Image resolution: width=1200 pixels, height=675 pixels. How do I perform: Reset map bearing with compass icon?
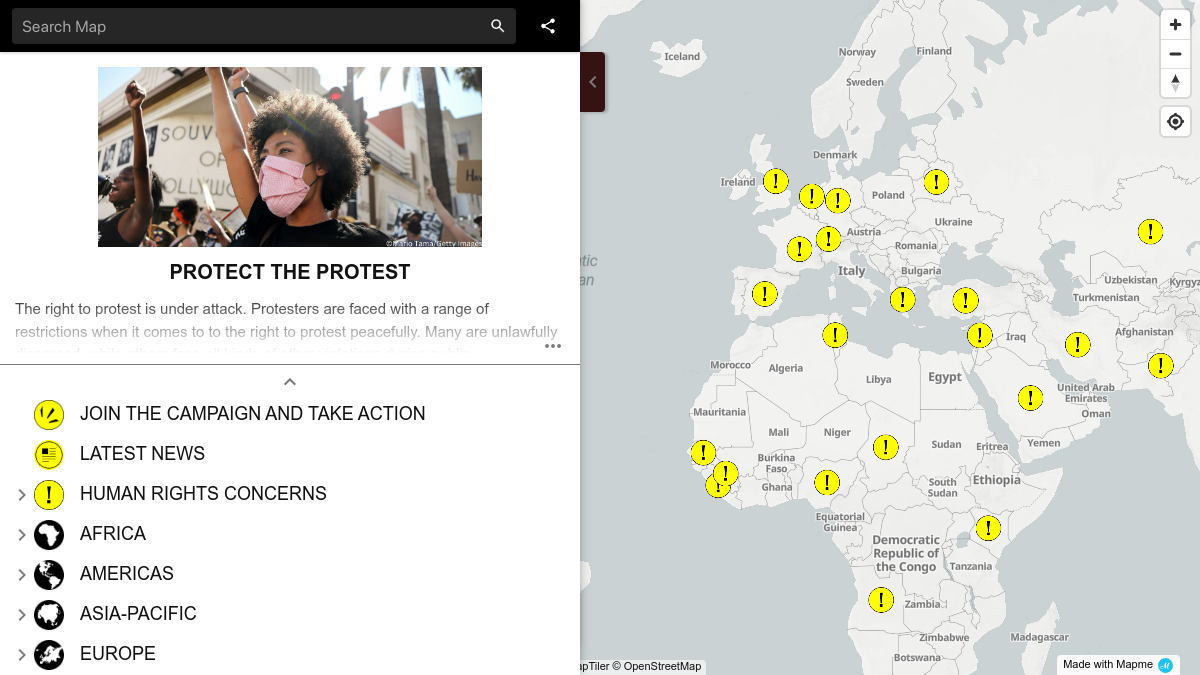[x=1175, y=83]
